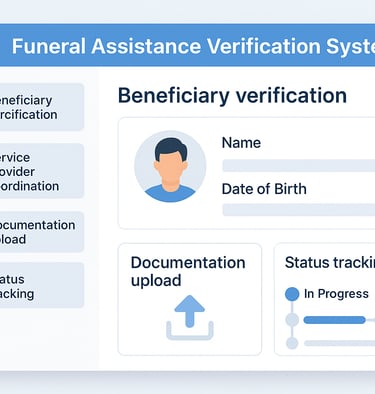Click the bottom grey status step dot
375x394 pixels.
(292, 343)
